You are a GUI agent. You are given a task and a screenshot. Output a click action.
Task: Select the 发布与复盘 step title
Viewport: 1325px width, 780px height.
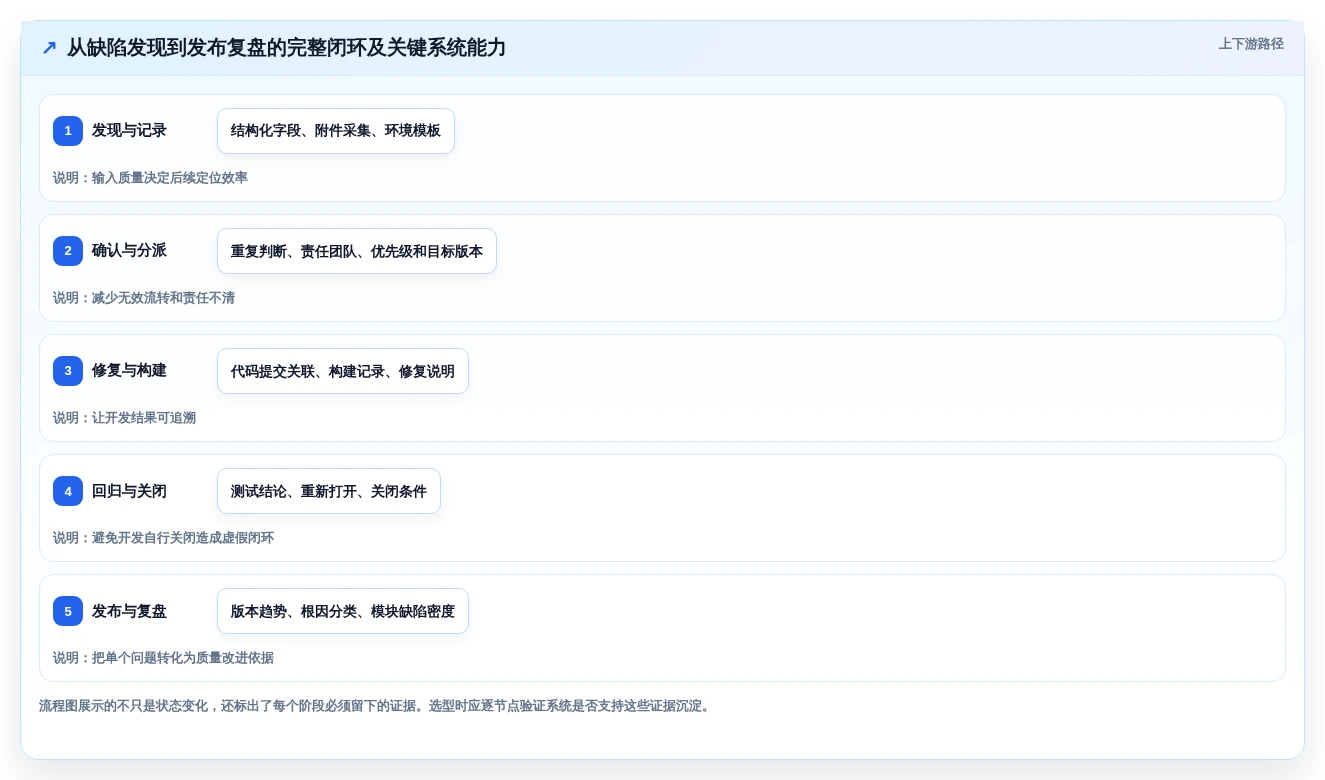tap(129, 611)
